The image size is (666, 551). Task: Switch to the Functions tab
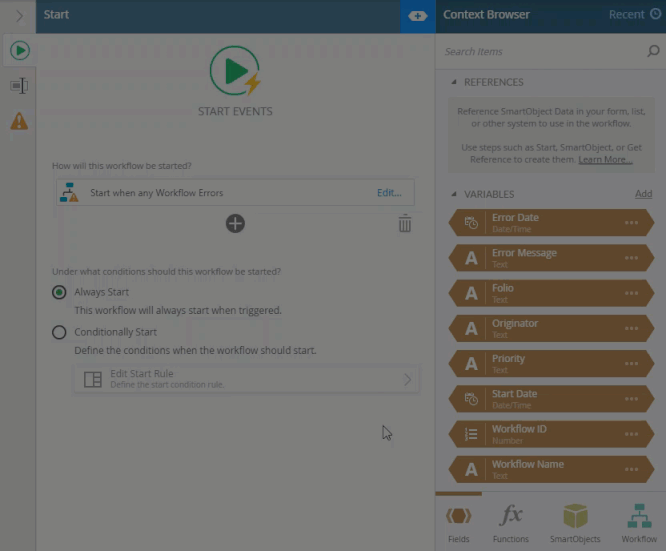[511, 523]
